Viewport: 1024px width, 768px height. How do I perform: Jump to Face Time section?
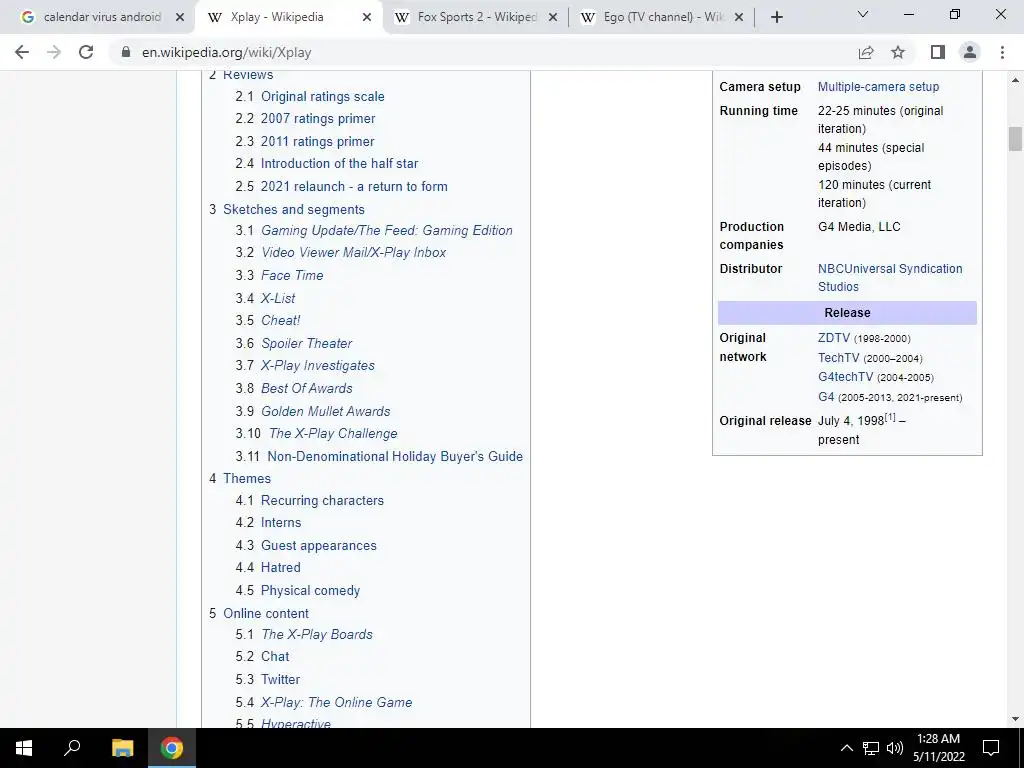pos(292,276)
